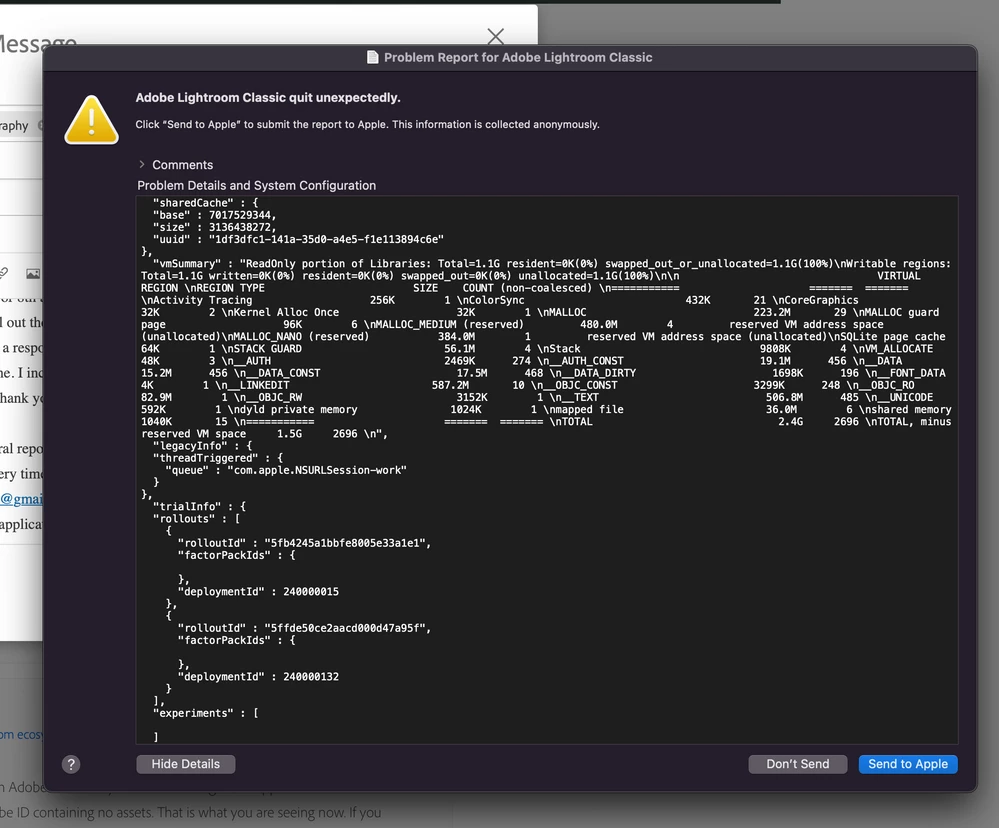This screenshot has width=999, height=828.
Task: Click the "rollouts" : [ line
Action: pos(196,518)
